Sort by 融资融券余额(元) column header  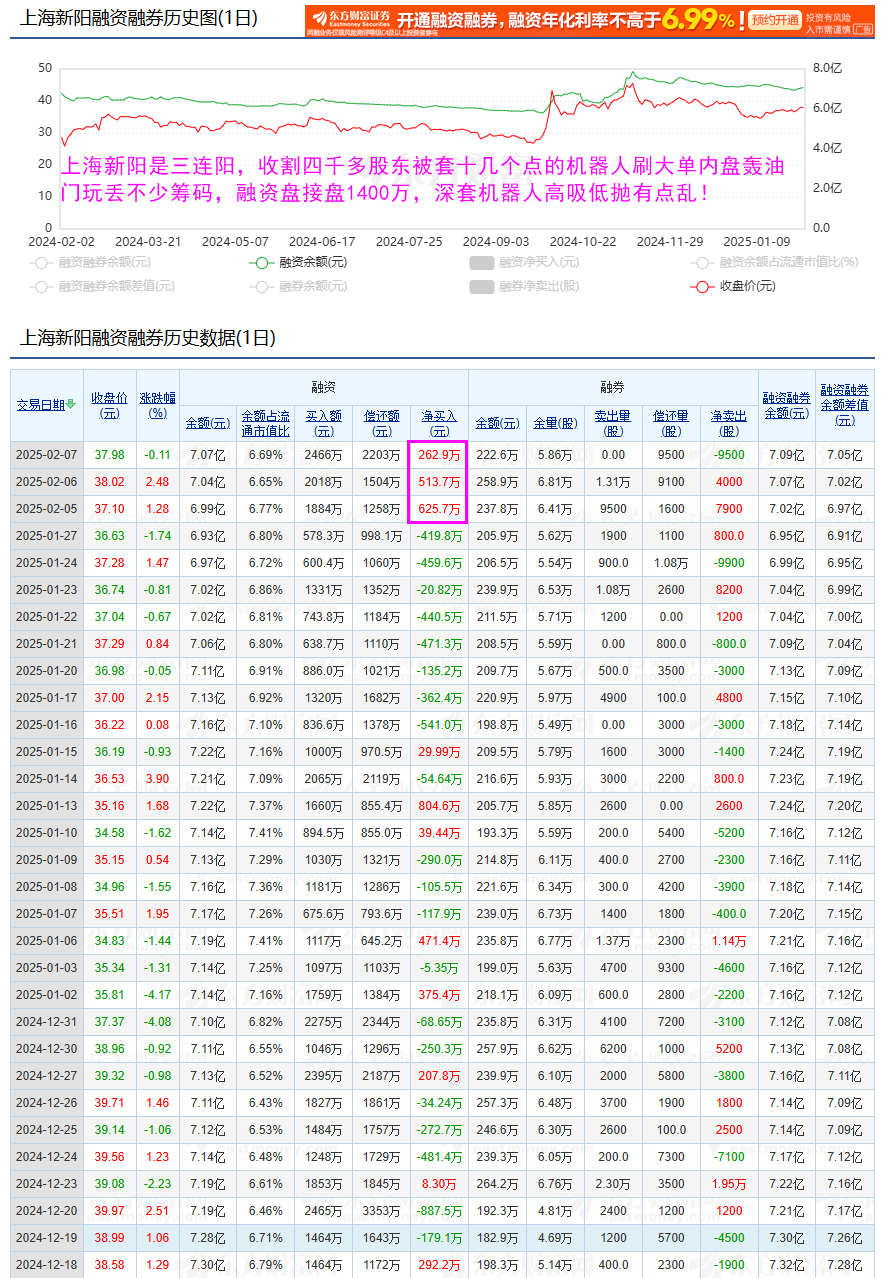click(787, 405)
